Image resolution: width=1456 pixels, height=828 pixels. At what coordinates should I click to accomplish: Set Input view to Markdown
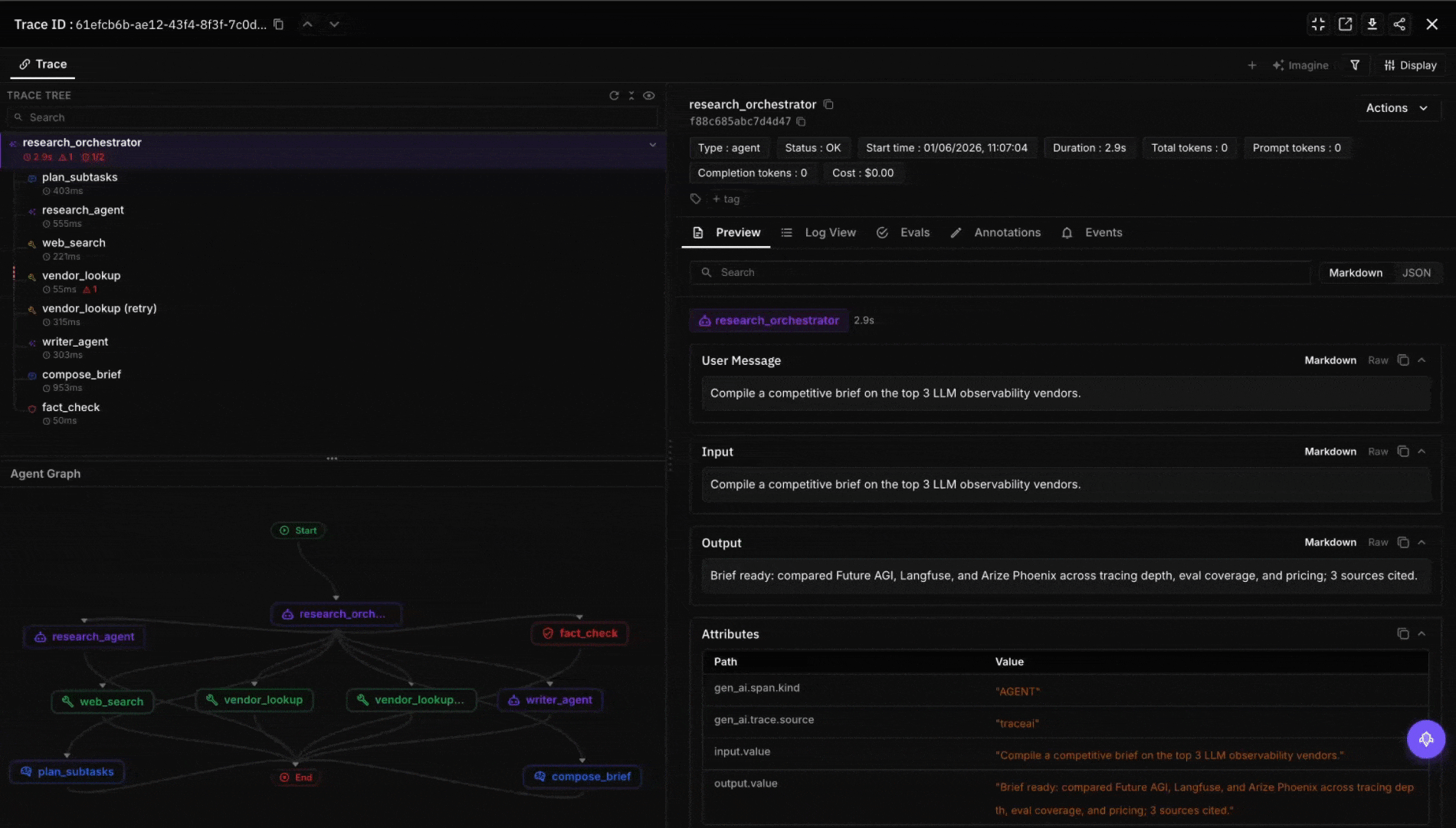pyautogui.click(x=1330, y=452)
